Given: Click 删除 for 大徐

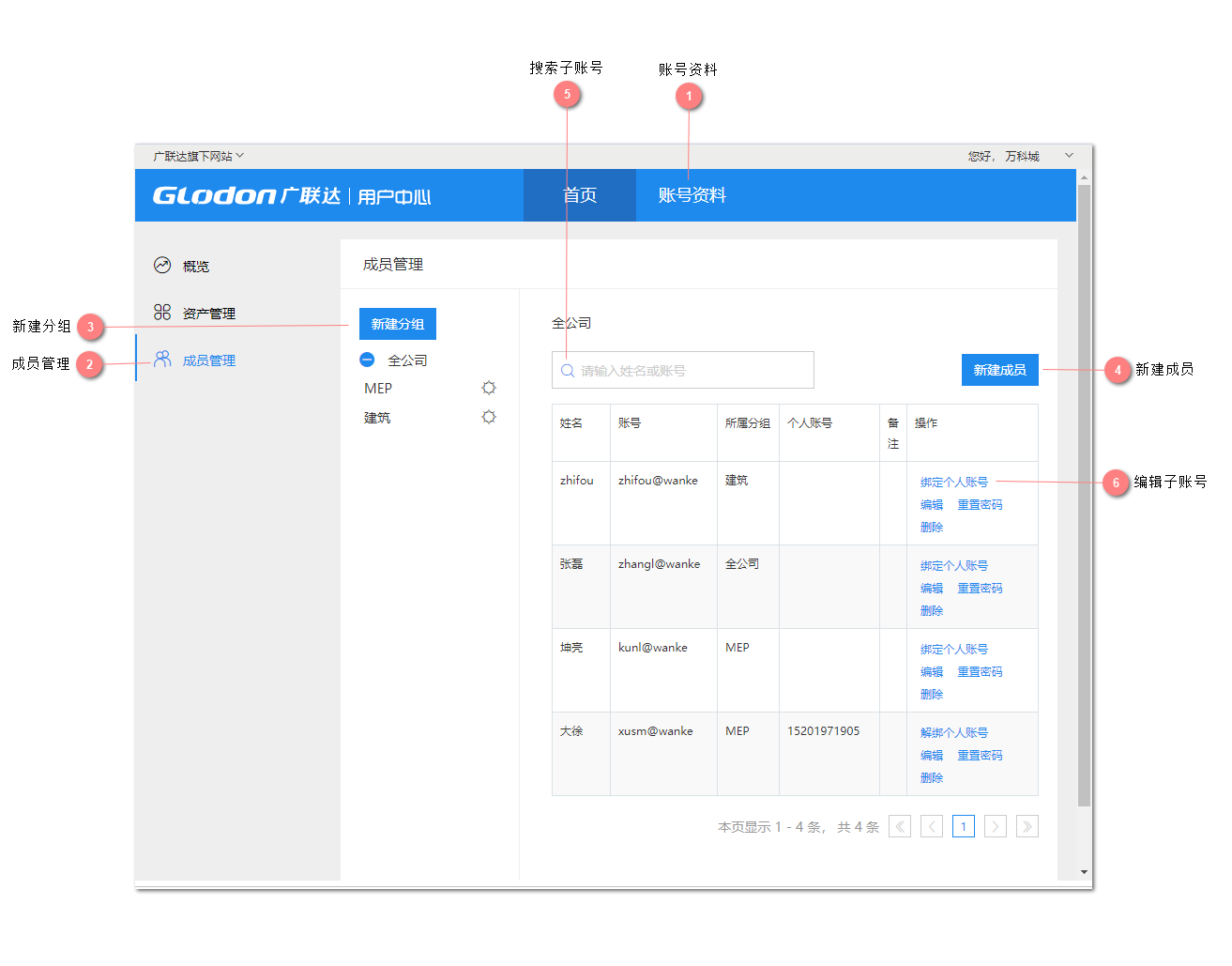Looking at the screenshot, I should click(x=932, y=777).
